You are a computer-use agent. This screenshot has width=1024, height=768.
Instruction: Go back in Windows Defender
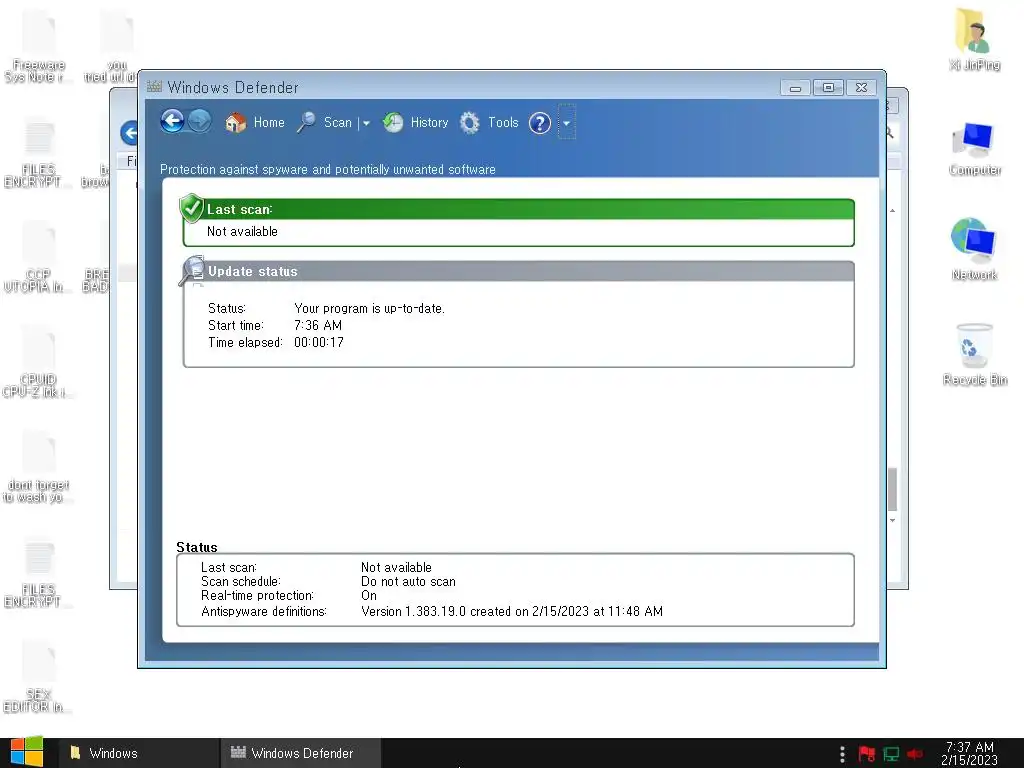[172, 121]
